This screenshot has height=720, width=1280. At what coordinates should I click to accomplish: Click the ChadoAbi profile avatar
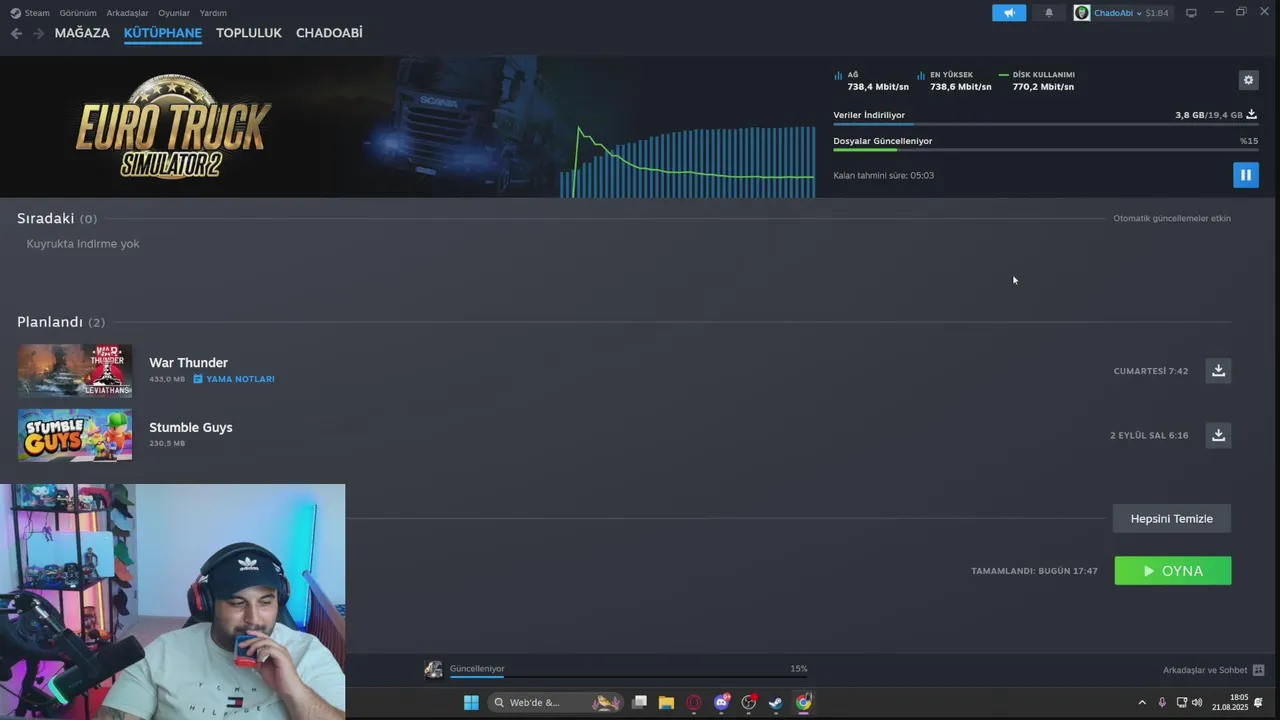1082,13
